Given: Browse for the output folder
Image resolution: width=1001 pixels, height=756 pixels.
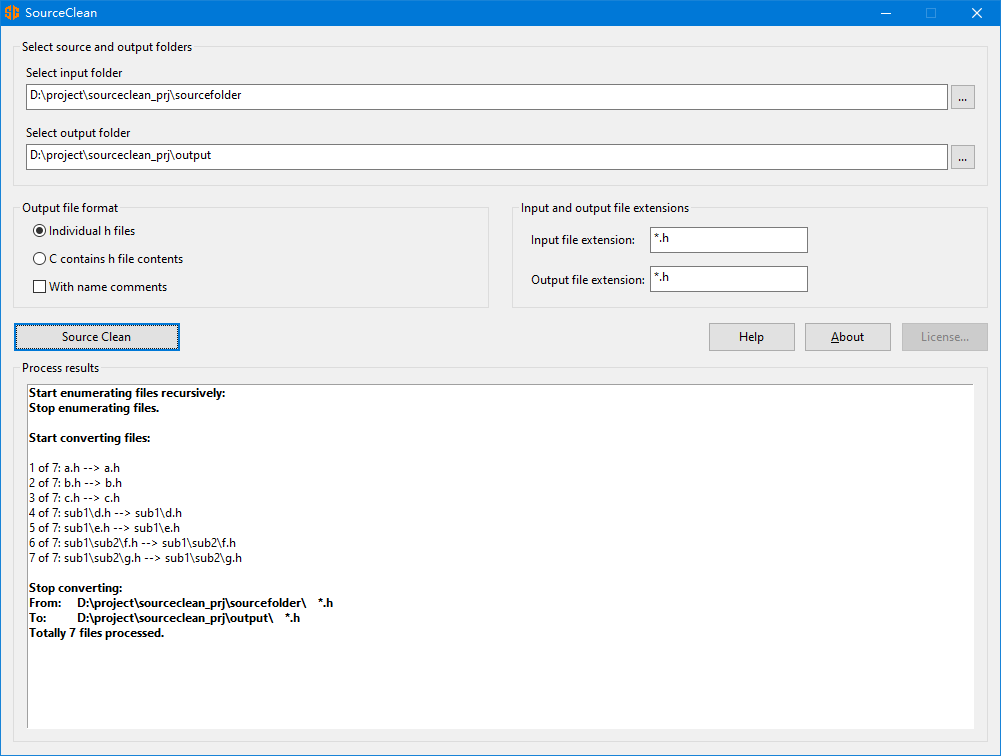Looking at the screenshot, I should tap(962, 157).
